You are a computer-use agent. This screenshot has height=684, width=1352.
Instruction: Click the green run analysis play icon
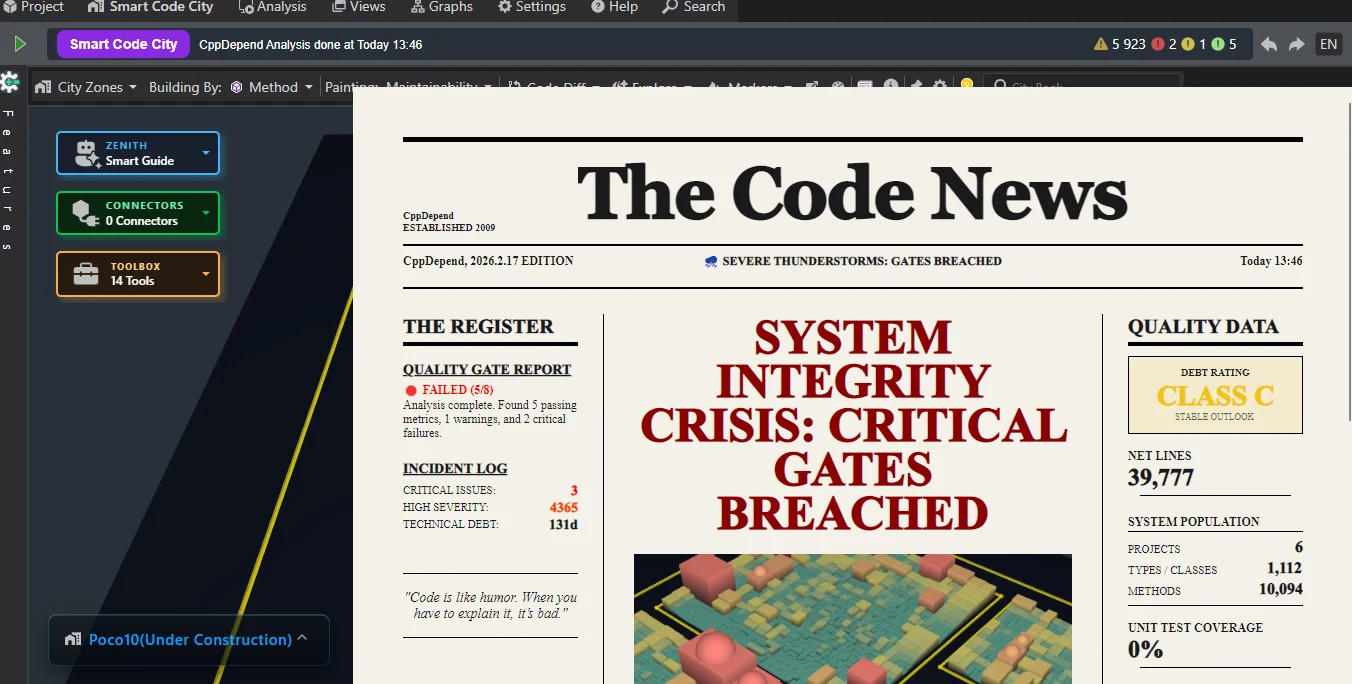click(20, 44)
